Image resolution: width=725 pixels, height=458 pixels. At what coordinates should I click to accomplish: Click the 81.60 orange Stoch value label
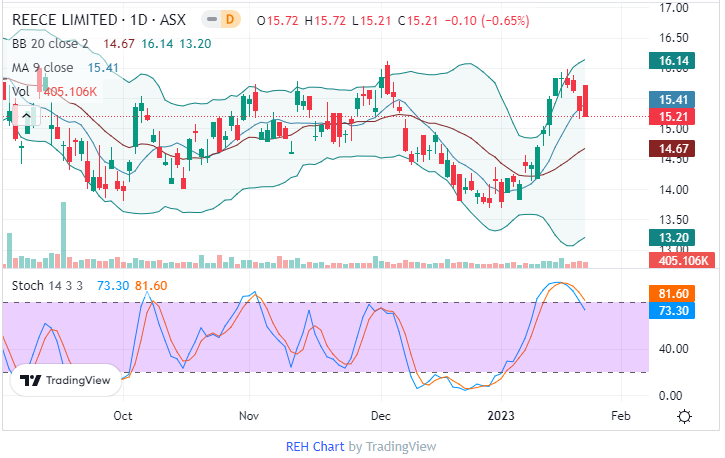click(671, 294)
